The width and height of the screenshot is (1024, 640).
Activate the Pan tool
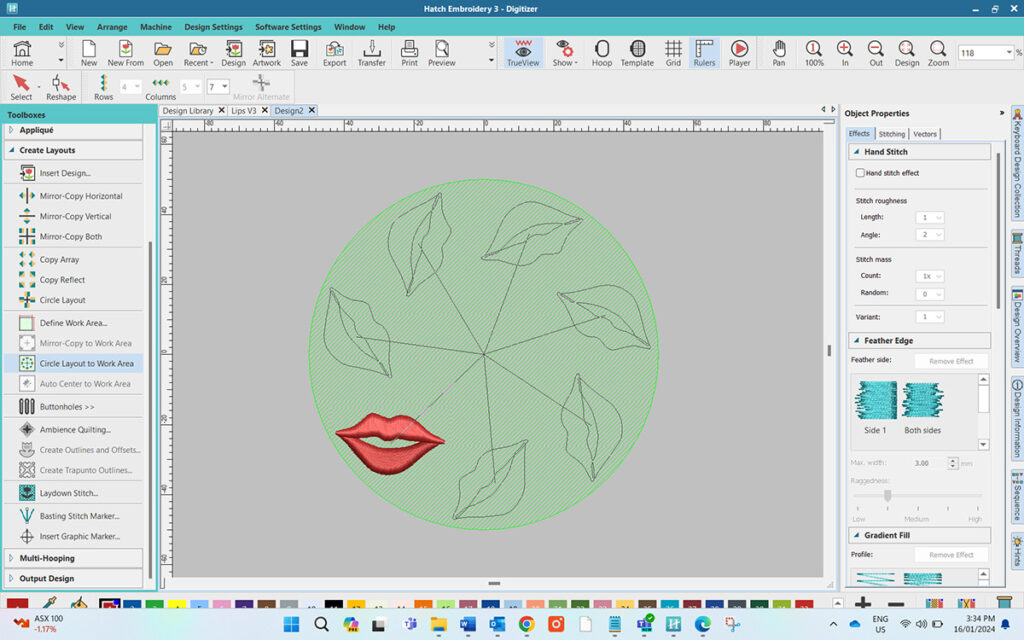779,52
